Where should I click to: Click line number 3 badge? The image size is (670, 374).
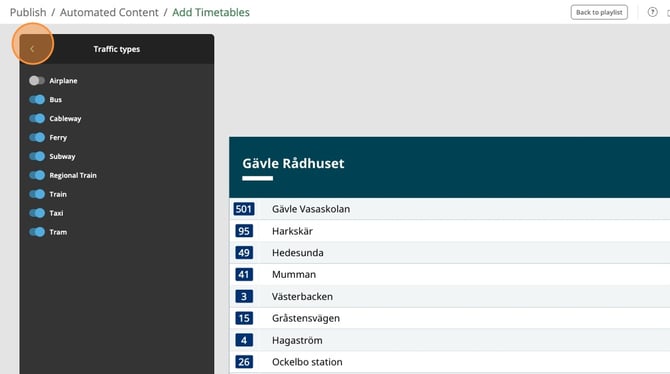pyautogui.click(x=244, y=296)
